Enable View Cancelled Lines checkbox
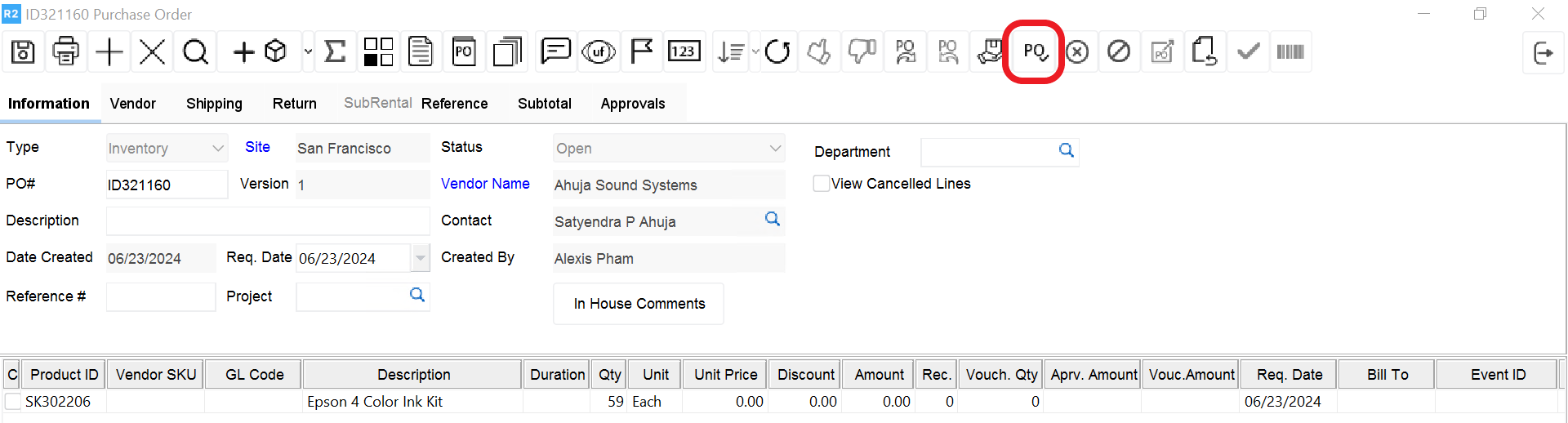The width and height of the screenshot is (1568, 423). click(x=822, y=184)
